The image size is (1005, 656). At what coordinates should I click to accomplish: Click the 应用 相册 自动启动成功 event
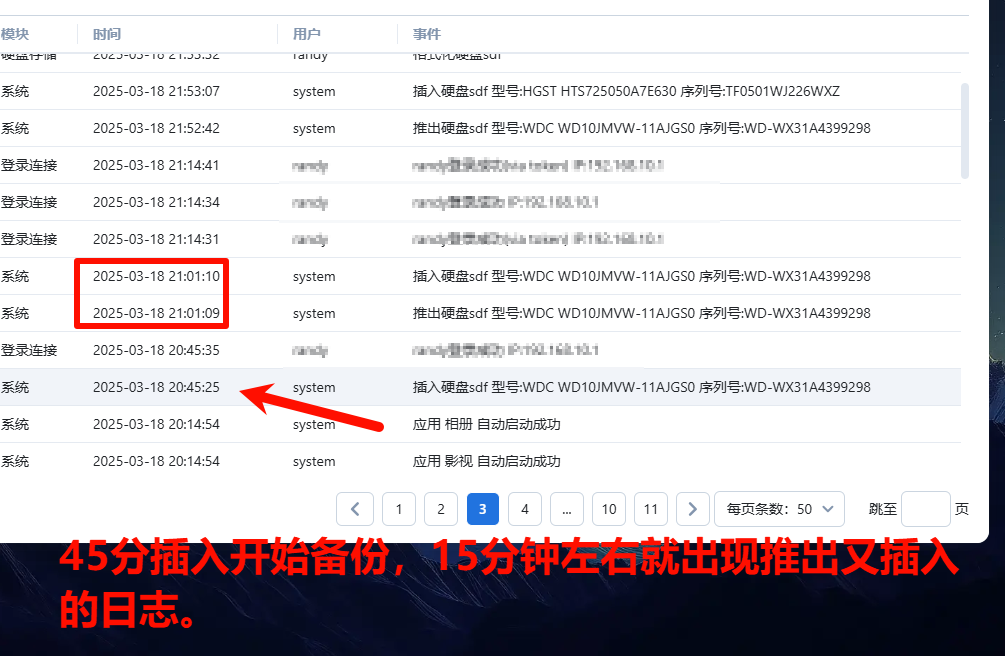click(486, 425)
